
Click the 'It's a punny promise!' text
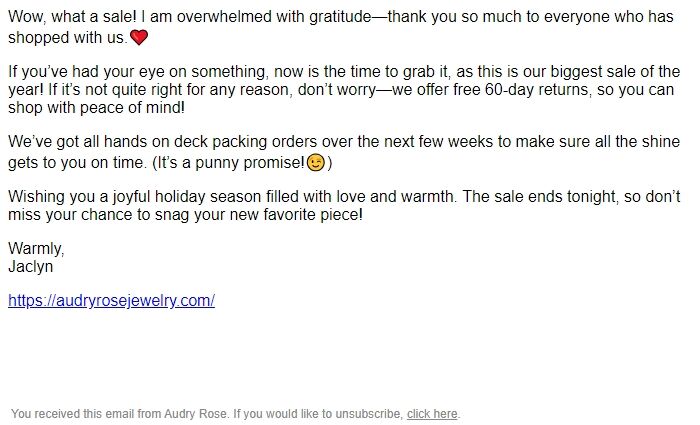click(231, 162)
